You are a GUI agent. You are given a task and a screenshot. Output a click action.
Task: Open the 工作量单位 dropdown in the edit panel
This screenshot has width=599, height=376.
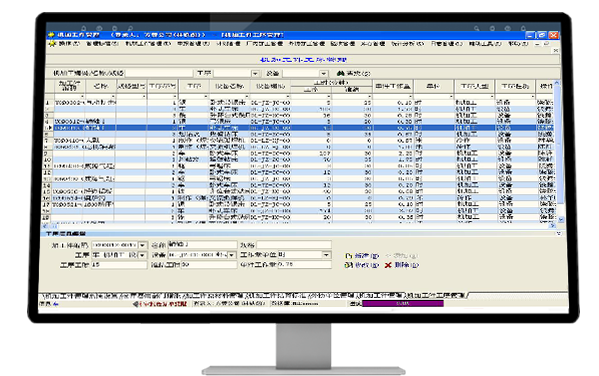tap(326, 255)
